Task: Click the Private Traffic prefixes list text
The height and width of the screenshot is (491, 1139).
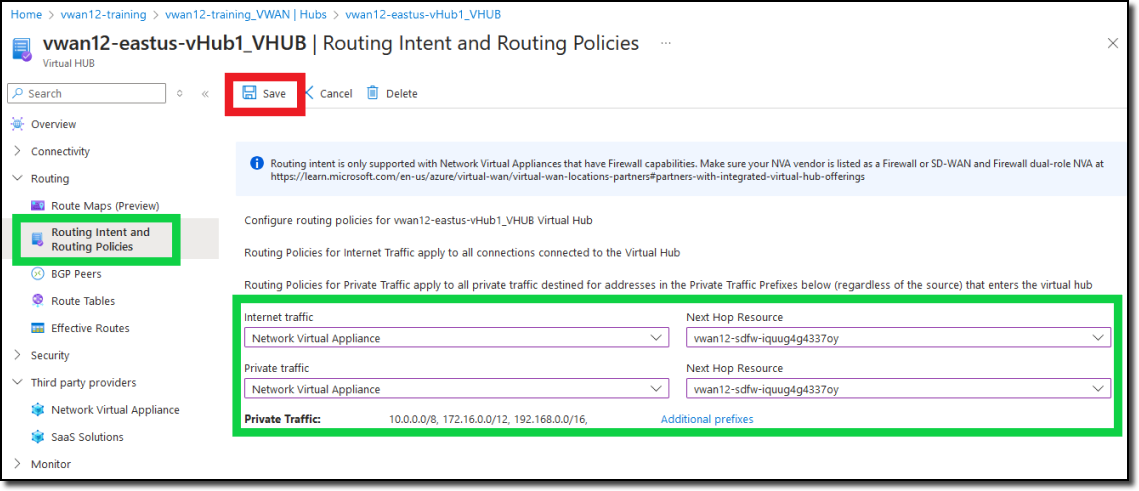Action: 489,419
